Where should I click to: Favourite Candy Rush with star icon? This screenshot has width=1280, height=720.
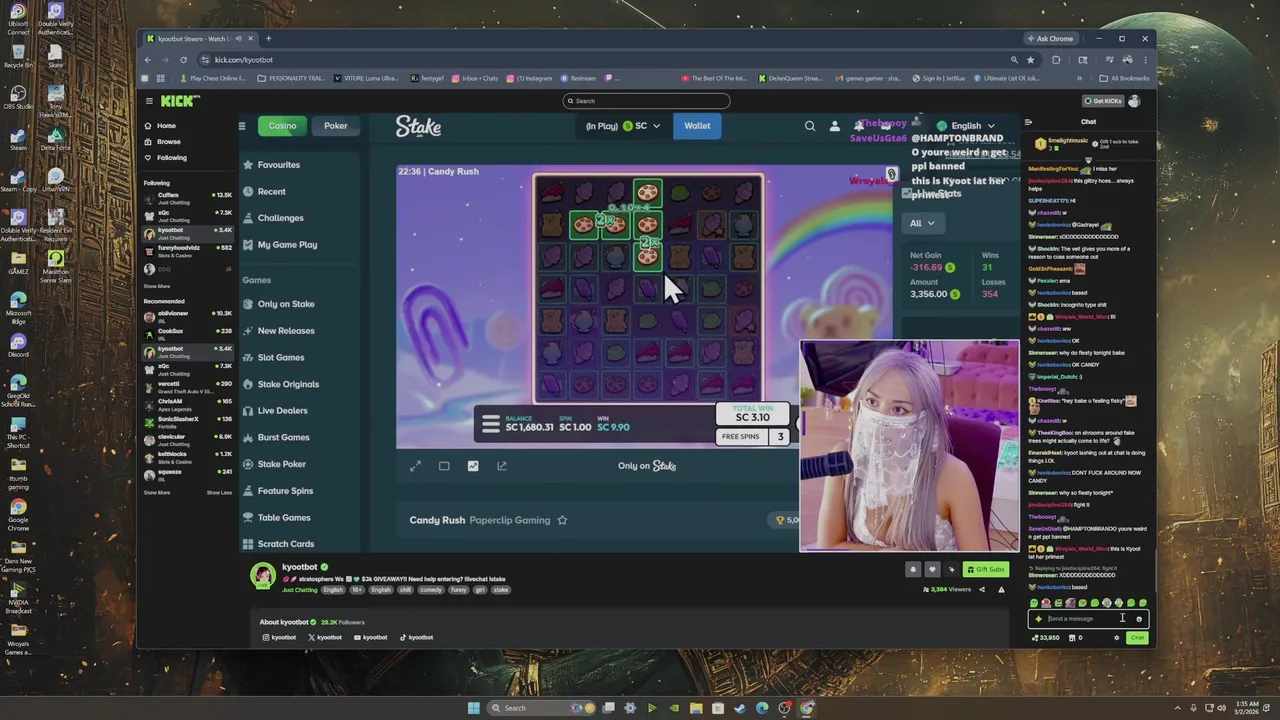coord(562,520)
